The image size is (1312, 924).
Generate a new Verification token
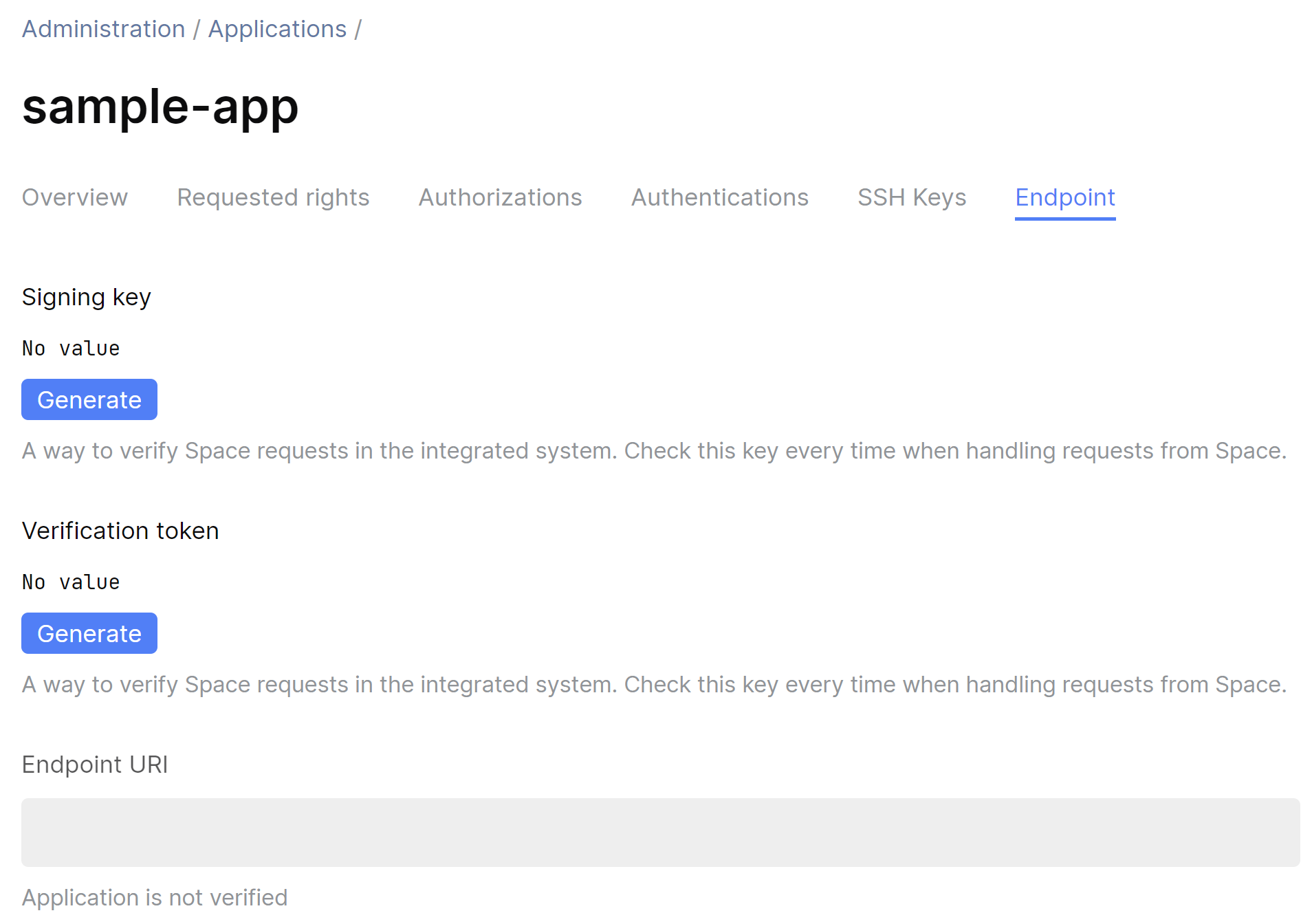pos(89,633)
